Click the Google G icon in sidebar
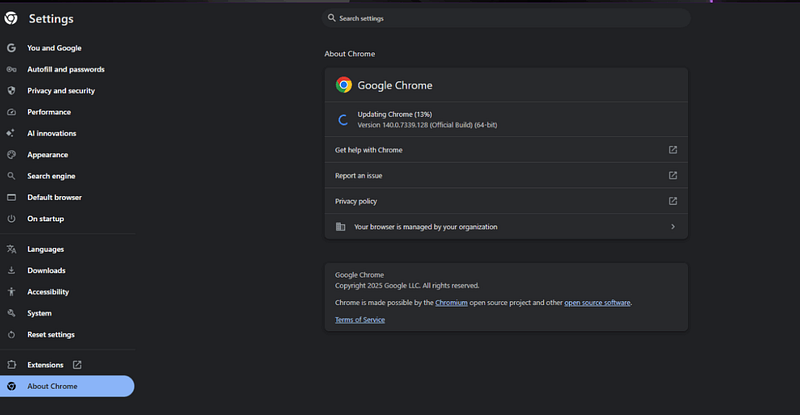This screenshot has height=415, width=800. click(11, 48)
